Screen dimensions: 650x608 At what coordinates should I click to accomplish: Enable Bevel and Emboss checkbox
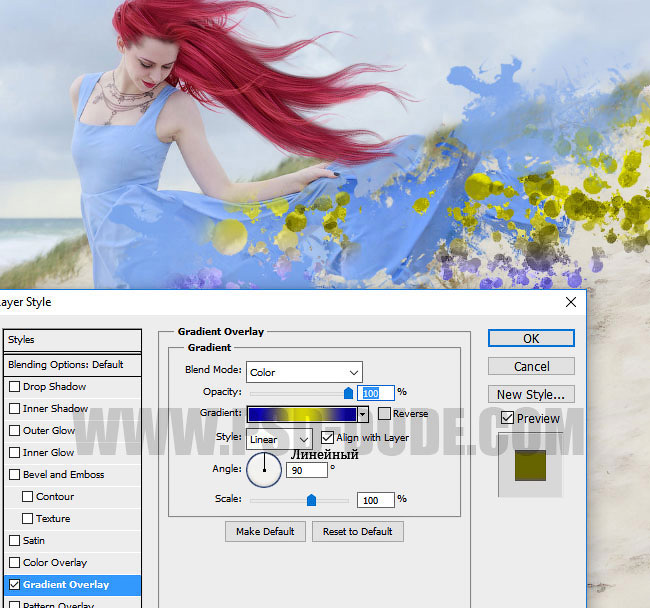tap(15, 474)
